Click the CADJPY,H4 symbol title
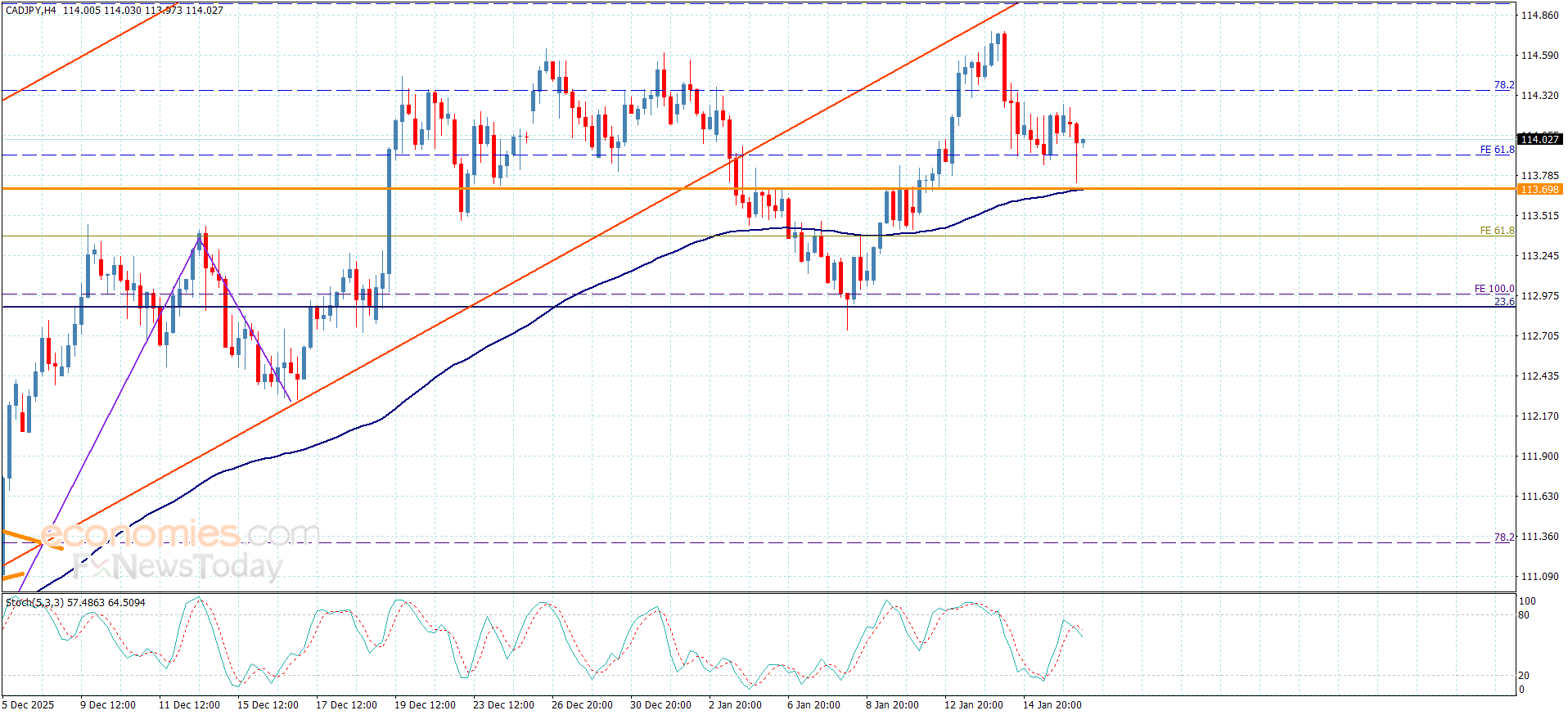The width and height of the screenshot is (1568, 715). click(x=31, y=11)
